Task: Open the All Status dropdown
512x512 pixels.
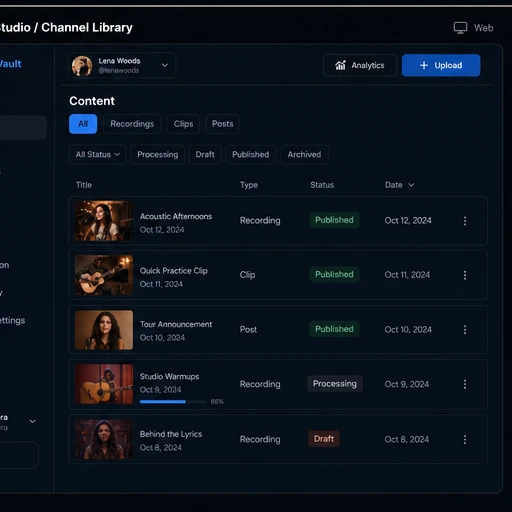Action: 97,154
